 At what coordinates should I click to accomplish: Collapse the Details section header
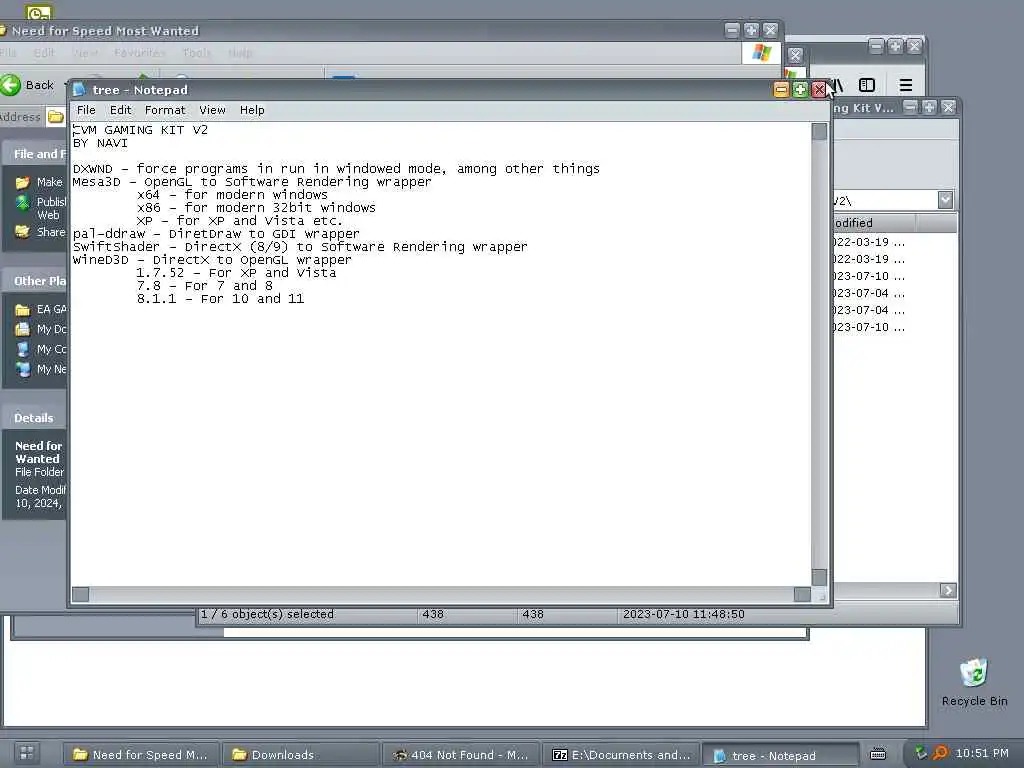(x=34, y=418)
